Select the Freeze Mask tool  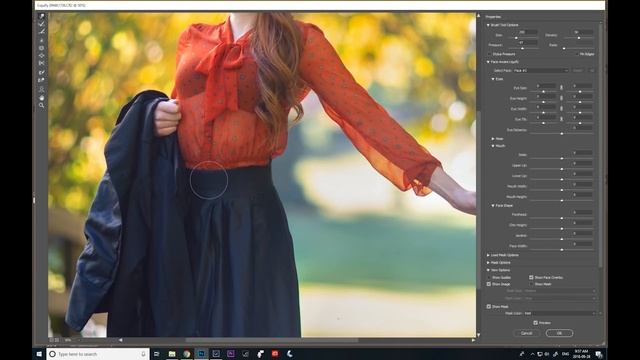[41, 72]
